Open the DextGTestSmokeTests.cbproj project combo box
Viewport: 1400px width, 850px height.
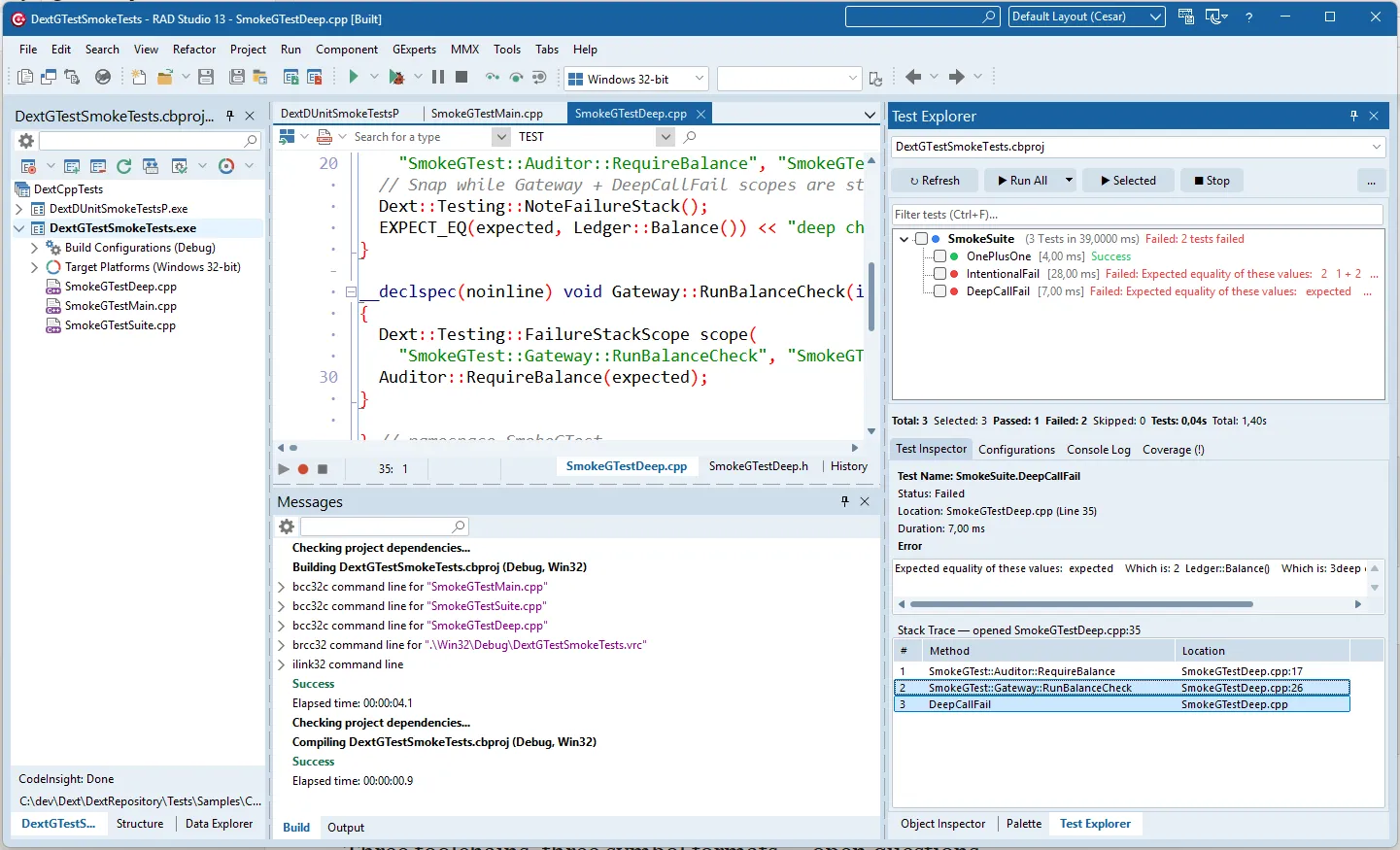point(1139,147)
